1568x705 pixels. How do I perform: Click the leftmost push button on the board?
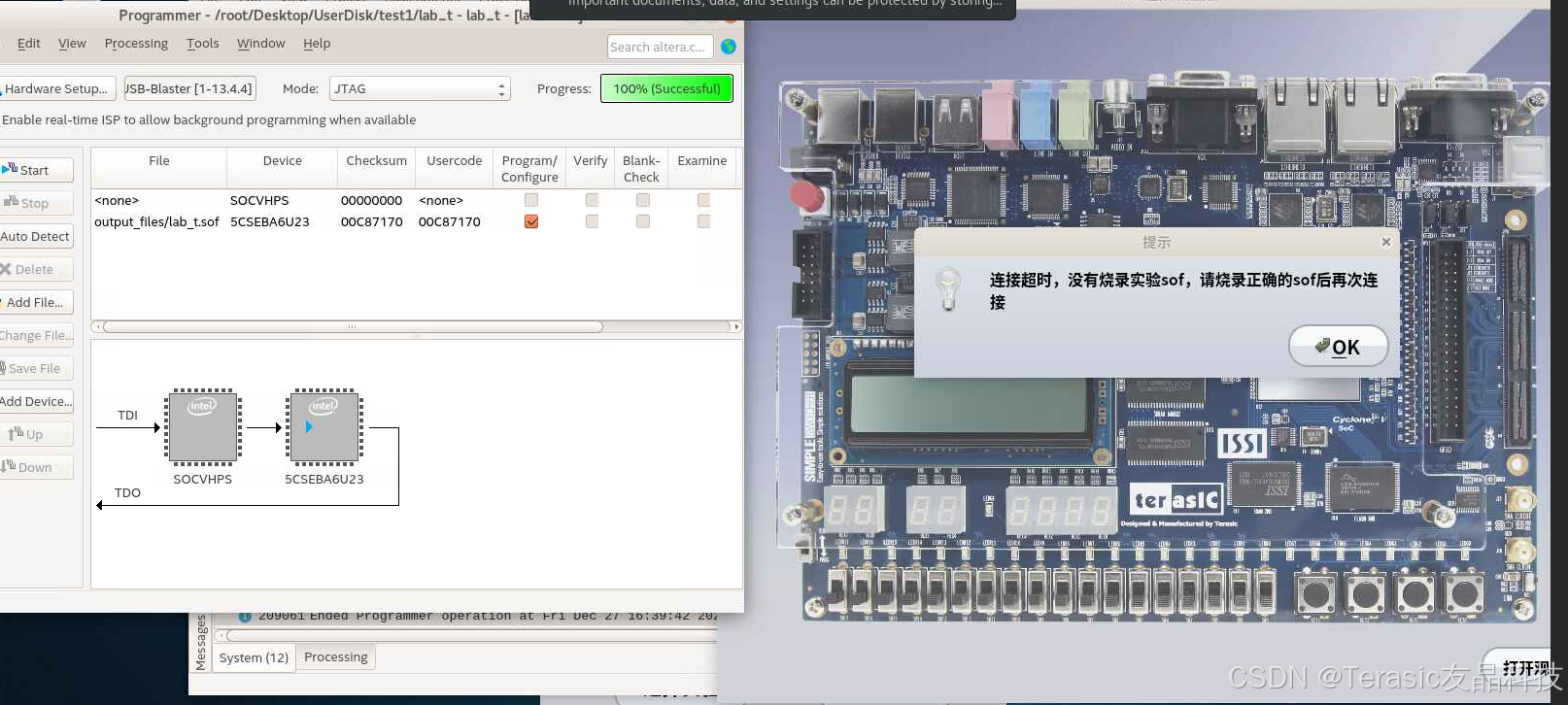coord(1315,592)
